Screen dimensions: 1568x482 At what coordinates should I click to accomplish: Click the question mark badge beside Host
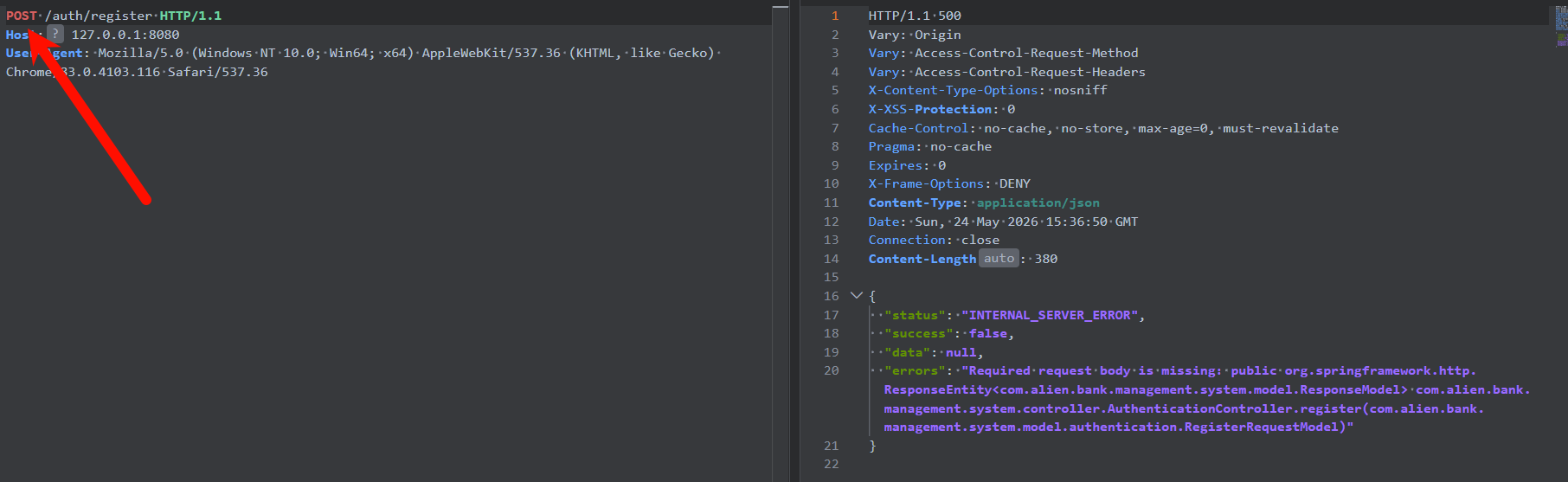pyautogui.click(x=55, y=35)
